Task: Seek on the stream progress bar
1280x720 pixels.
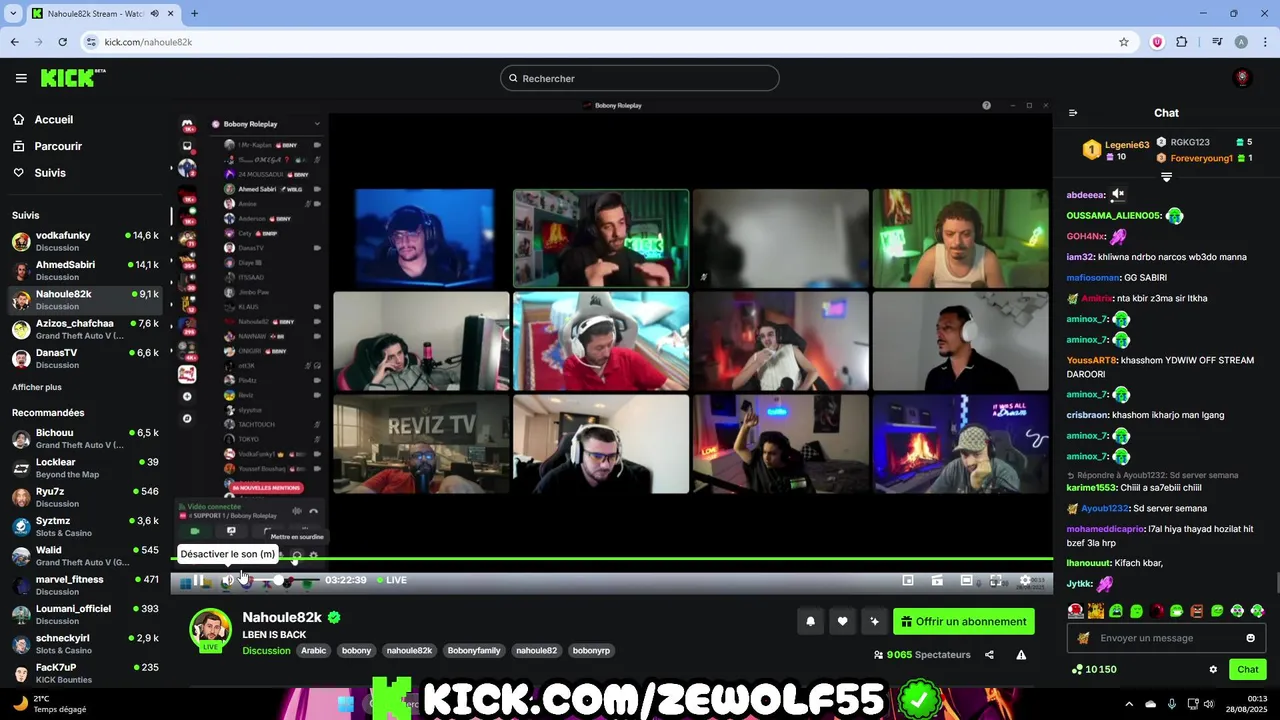Action: [x=611, y=559]
